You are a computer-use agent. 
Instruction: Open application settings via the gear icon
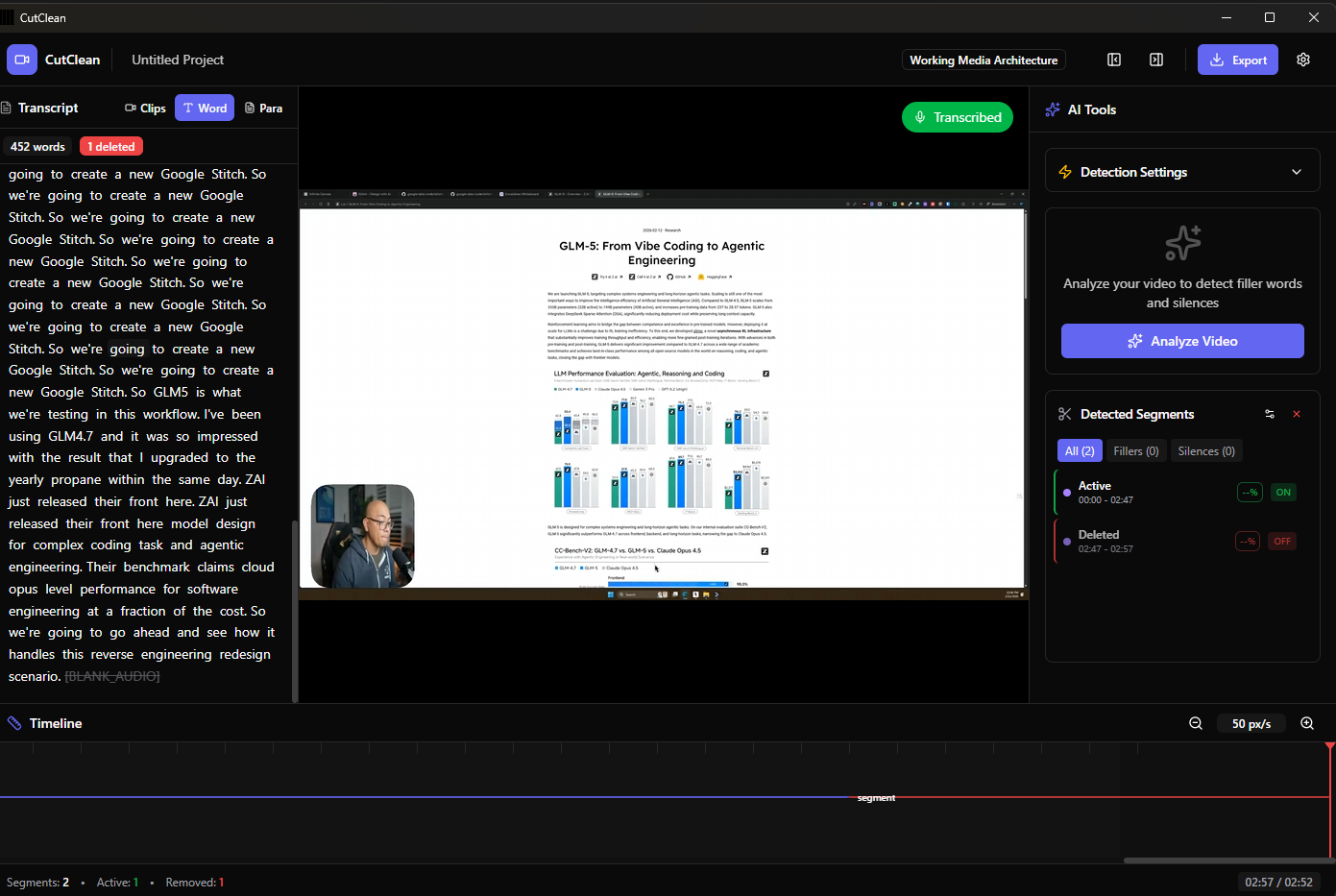pyautogui.click(x=1303, y=59)
